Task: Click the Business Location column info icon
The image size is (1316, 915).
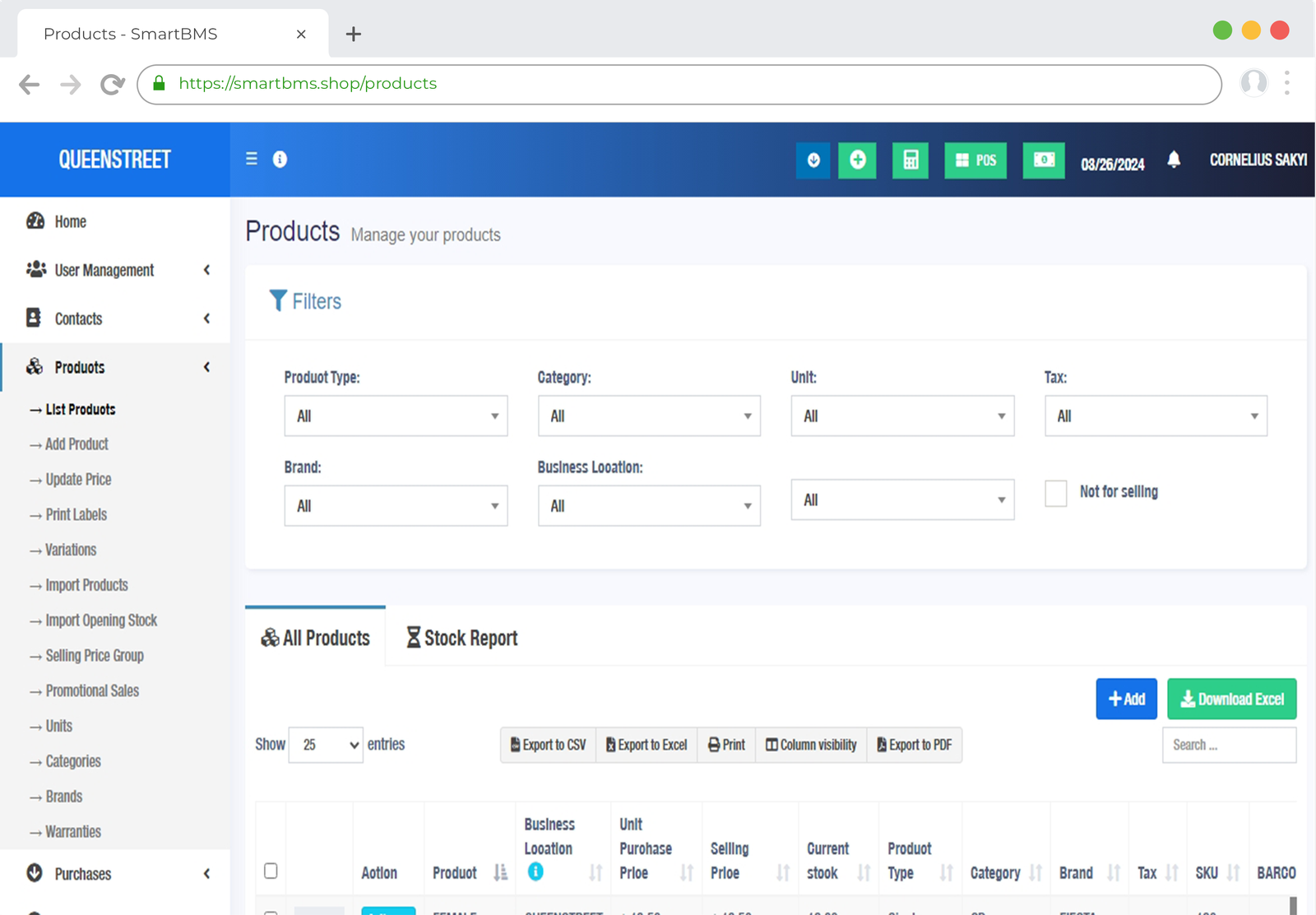Action: click(535, 871)
